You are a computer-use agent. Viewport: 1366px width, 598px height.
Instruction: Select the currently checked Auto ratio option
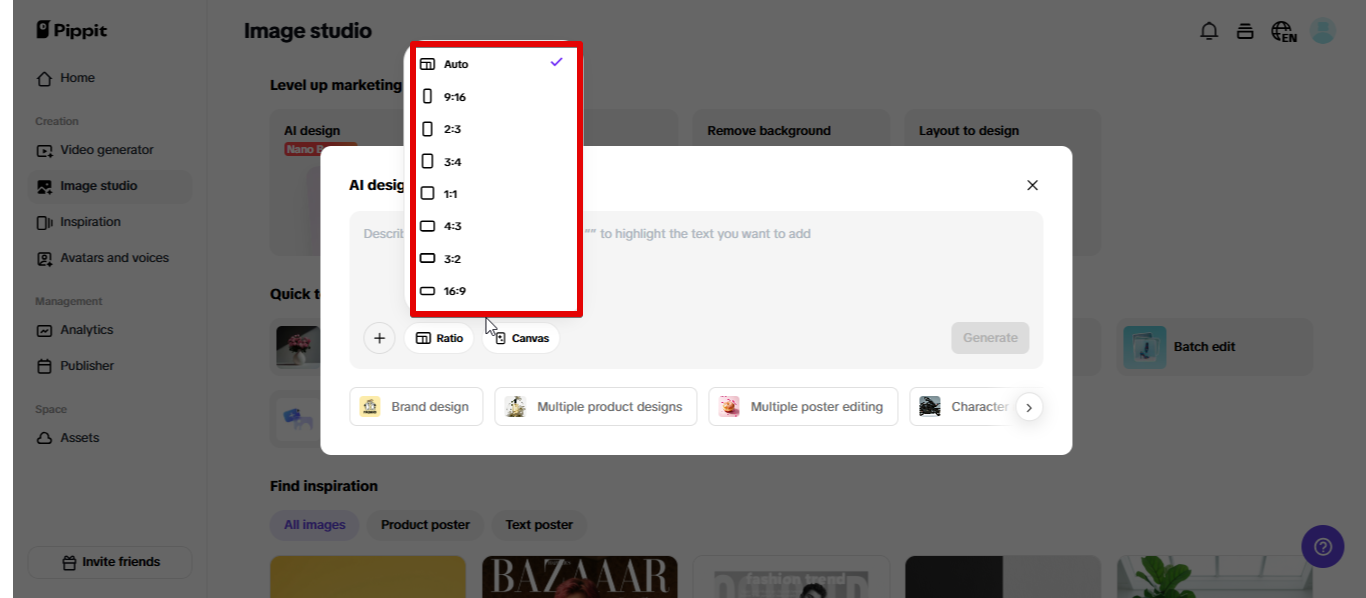point(455,63)
